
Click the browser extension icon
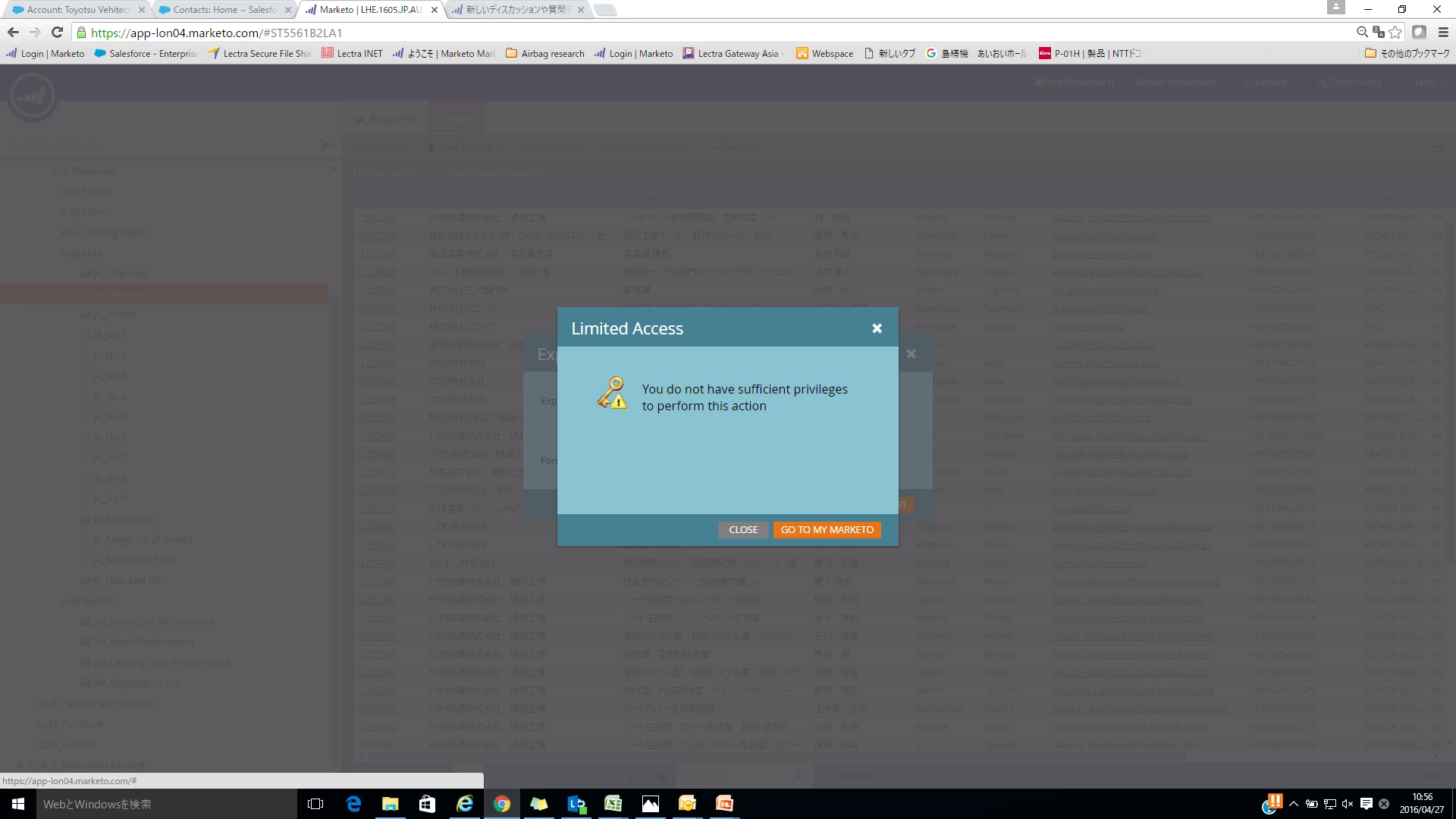[x=1419, y=32]
